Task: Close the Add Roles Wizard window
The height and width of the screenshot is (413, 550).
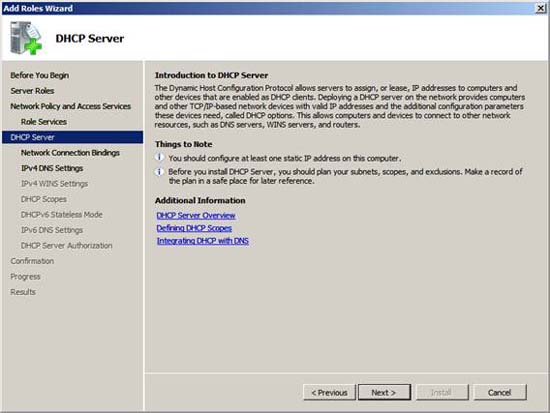Action: (x=541, y=8)
